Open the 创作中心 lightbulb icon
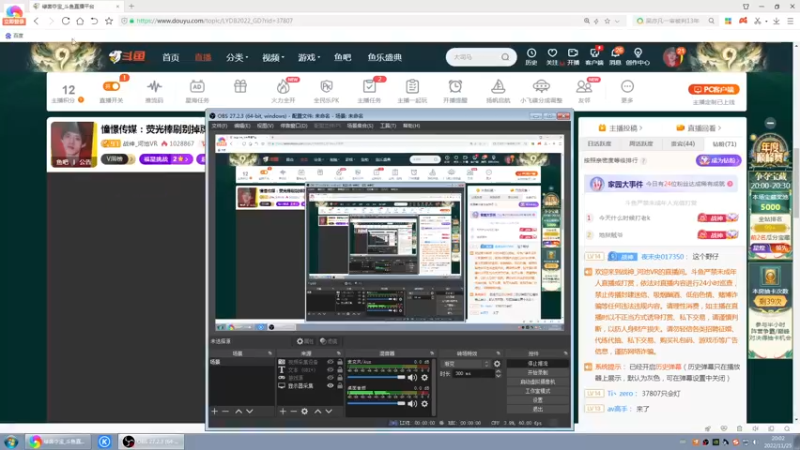 (638, 53)
